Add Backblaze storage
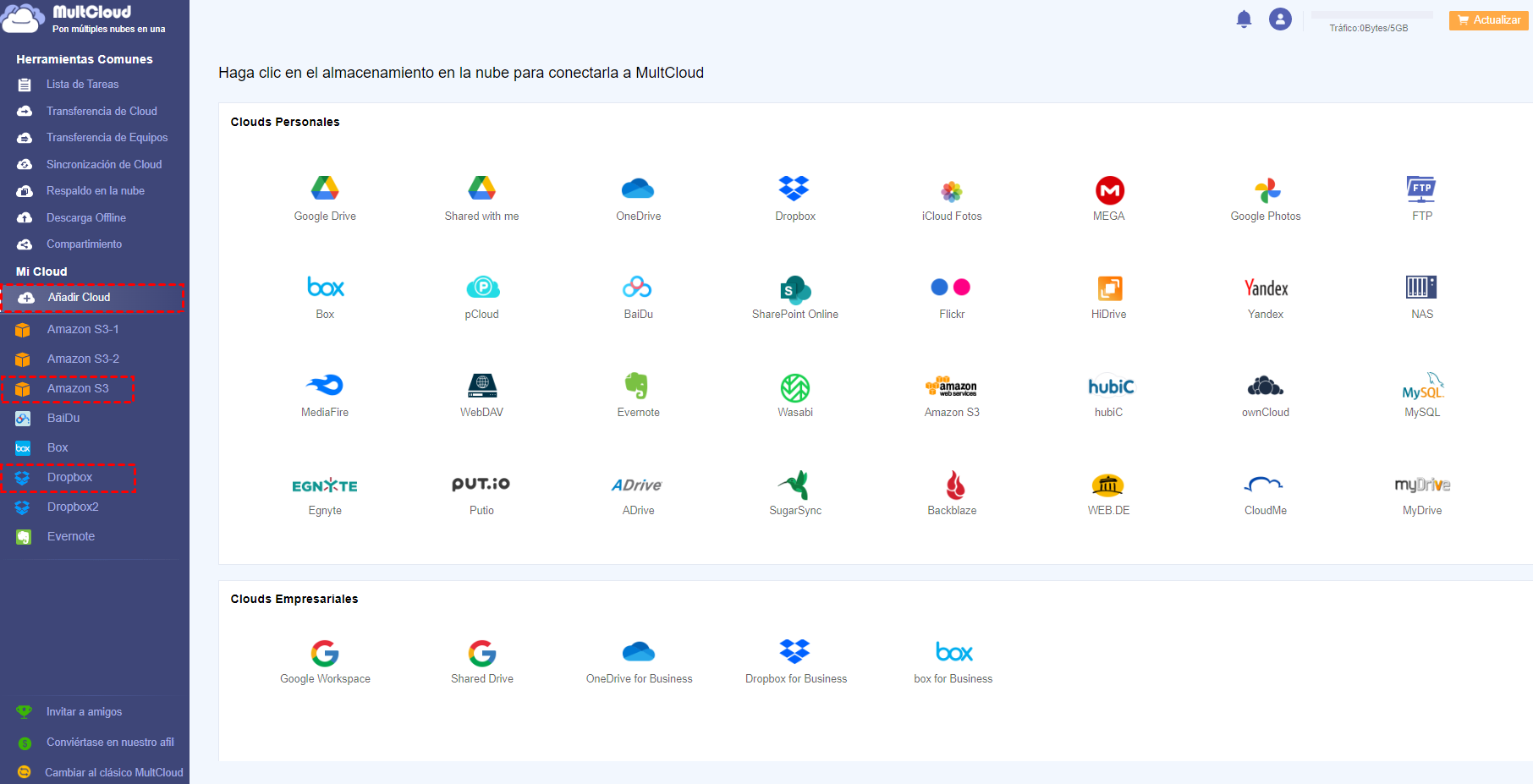Viewport: 1533px width, 784px height. 952,493
